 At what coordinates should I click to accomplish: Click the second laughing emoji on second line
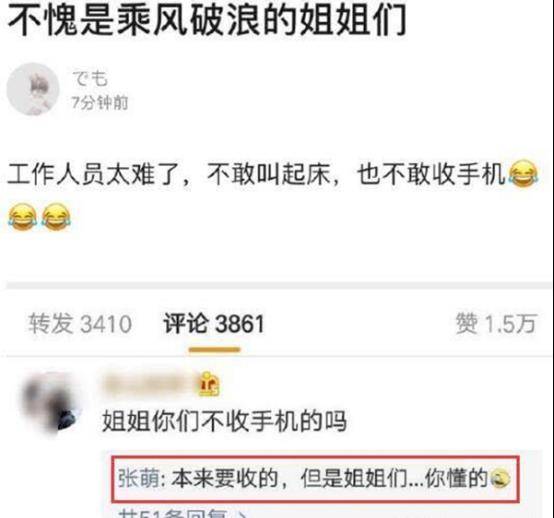click(x=56, y=217)
